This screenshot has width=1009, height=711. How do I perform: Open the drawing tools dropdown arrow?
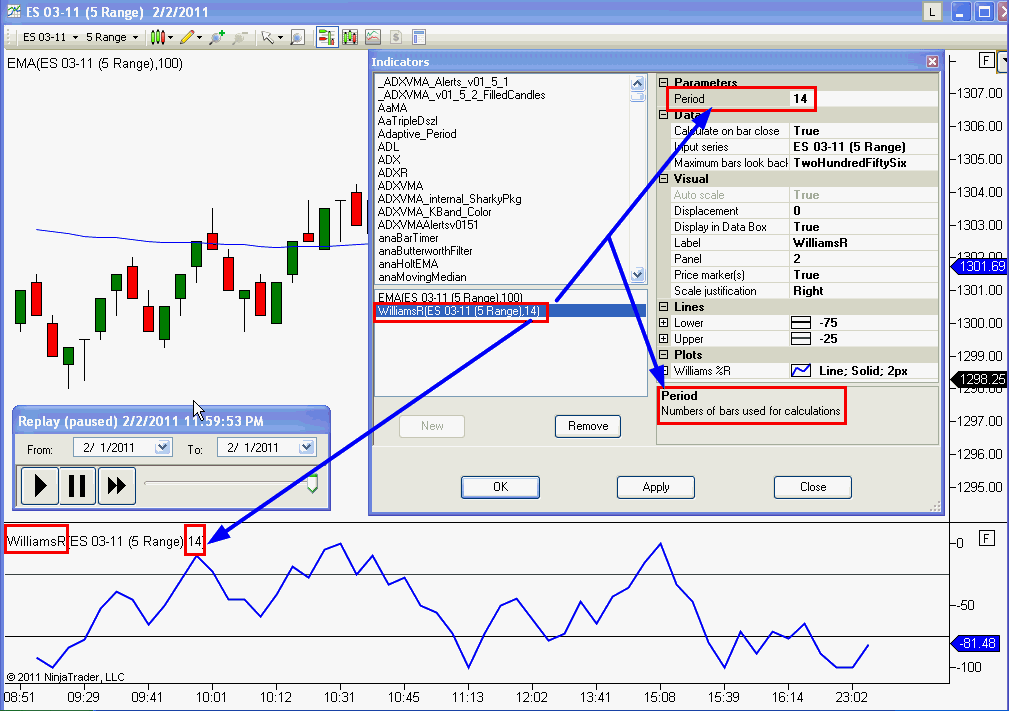[x=199, y=37]
